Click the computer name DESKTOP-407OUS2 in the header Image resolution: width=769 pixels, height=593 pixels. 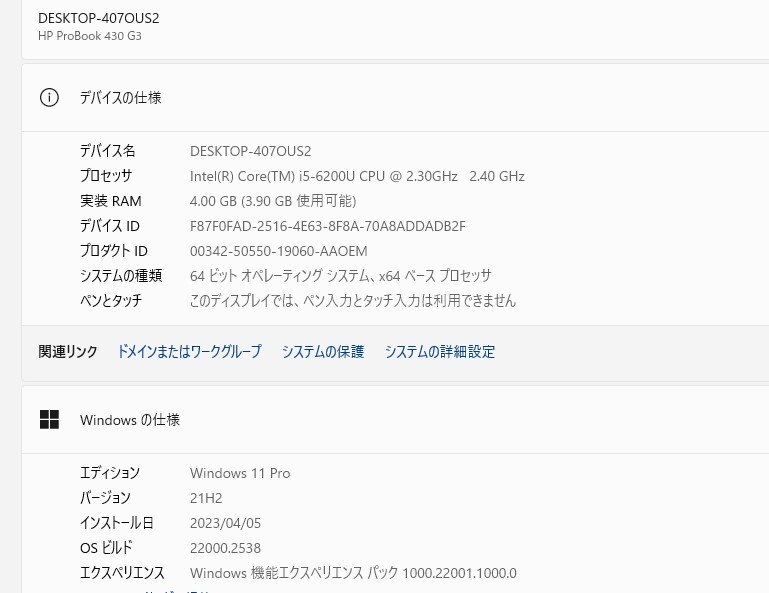[x=99, y=18]
